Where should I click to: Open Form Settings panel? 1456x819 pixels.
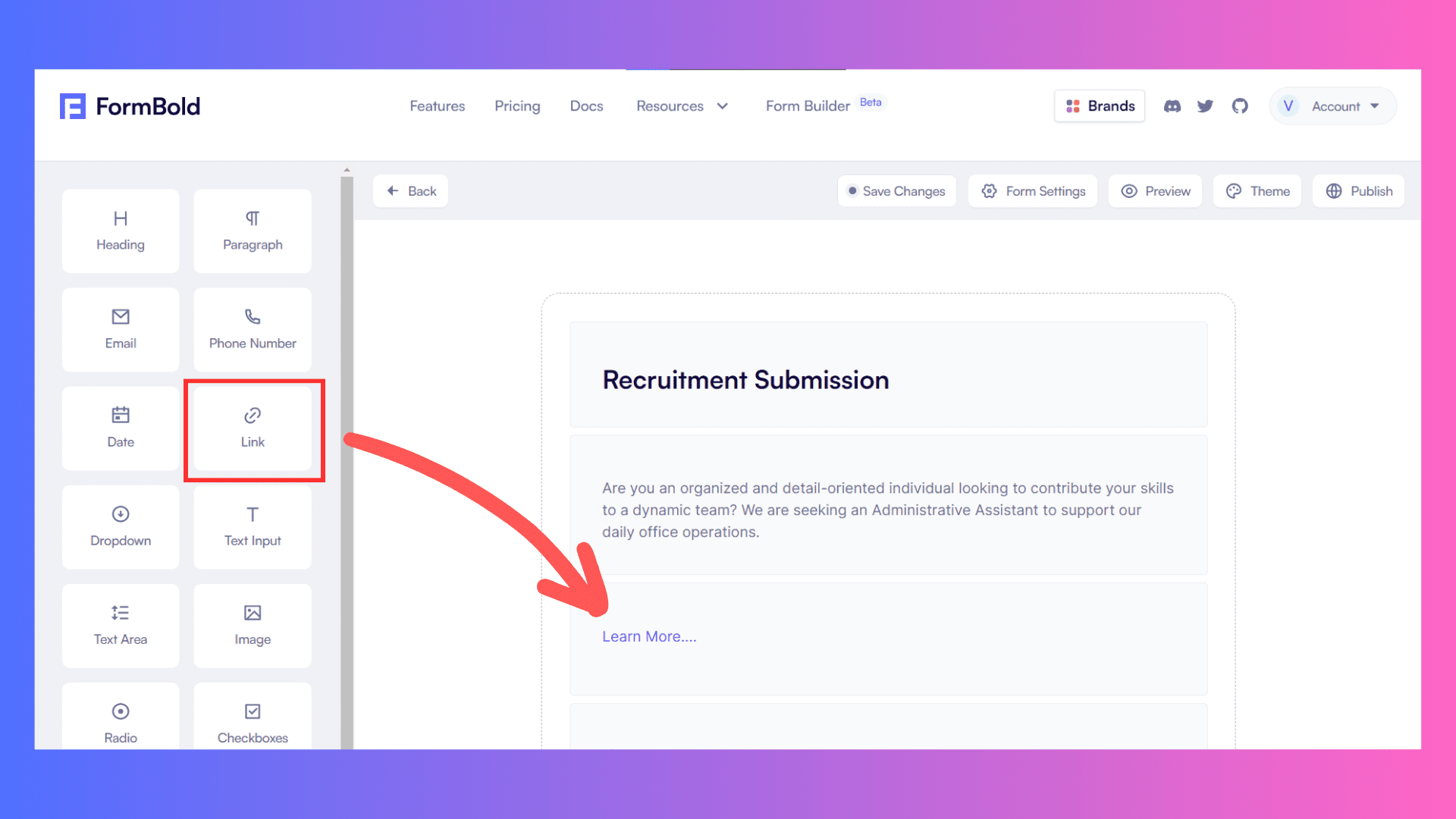point(1034,191)
